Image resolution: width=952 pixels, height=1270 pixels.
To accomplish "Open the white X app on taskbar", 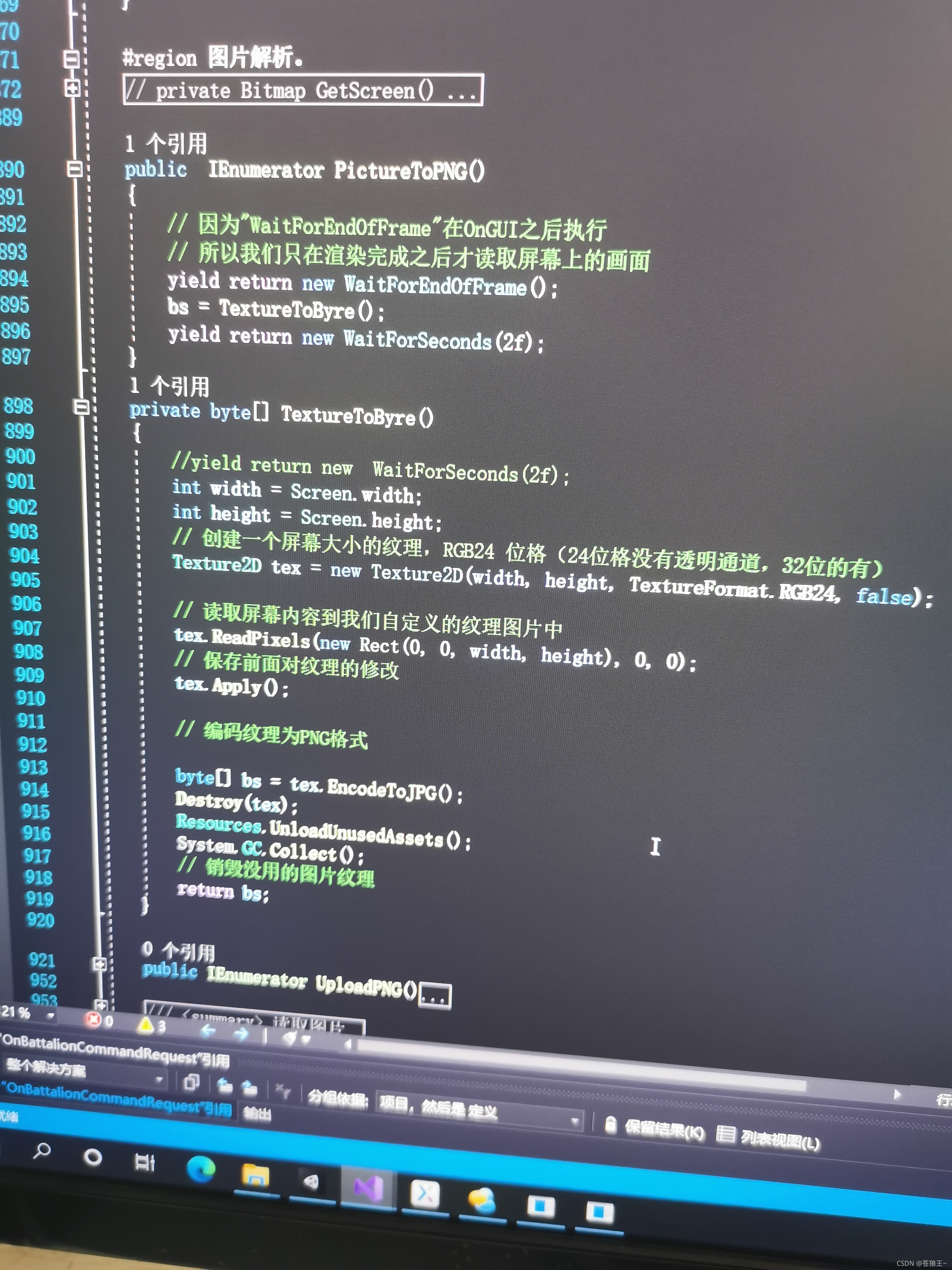I will click(425, 1194).
